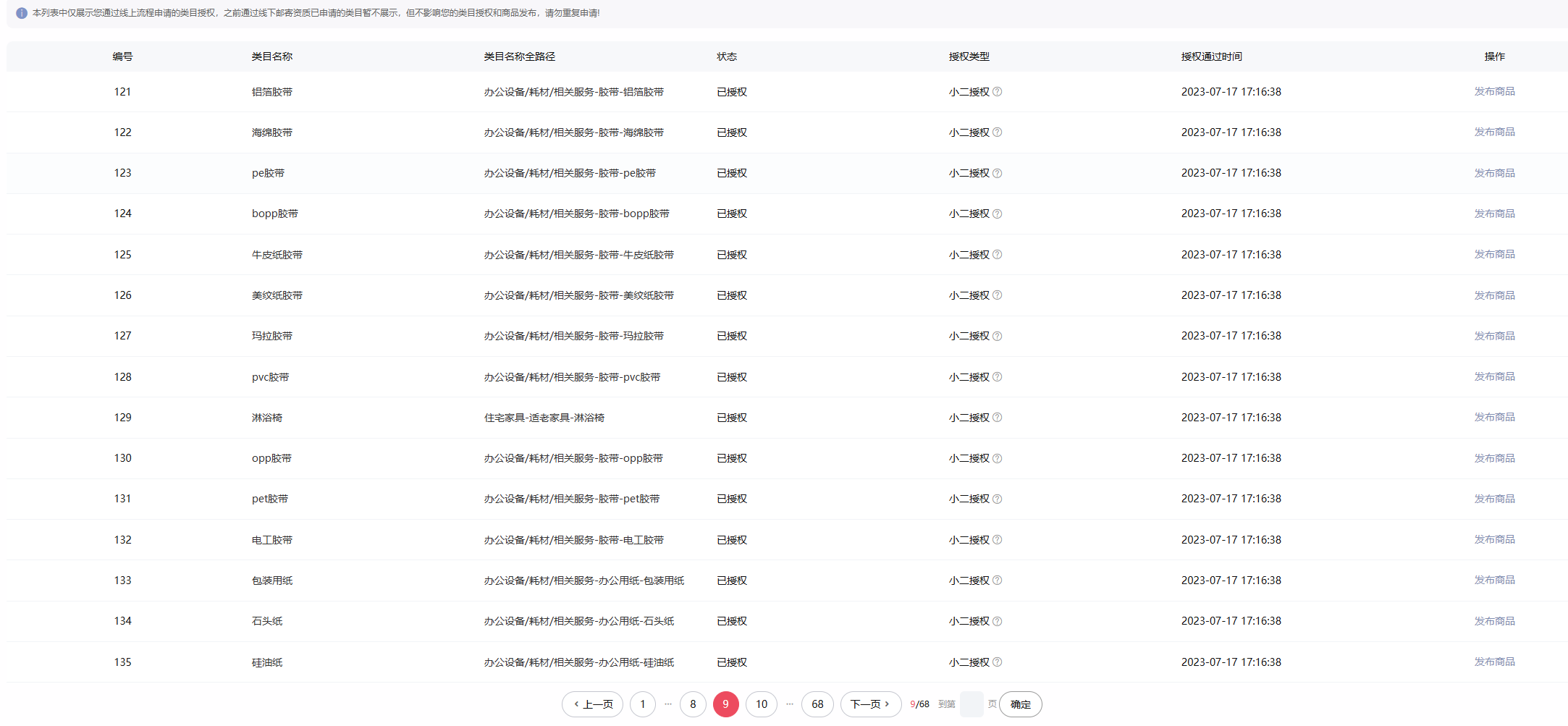Click help icon beside 小二授权 in row 124

997,214
